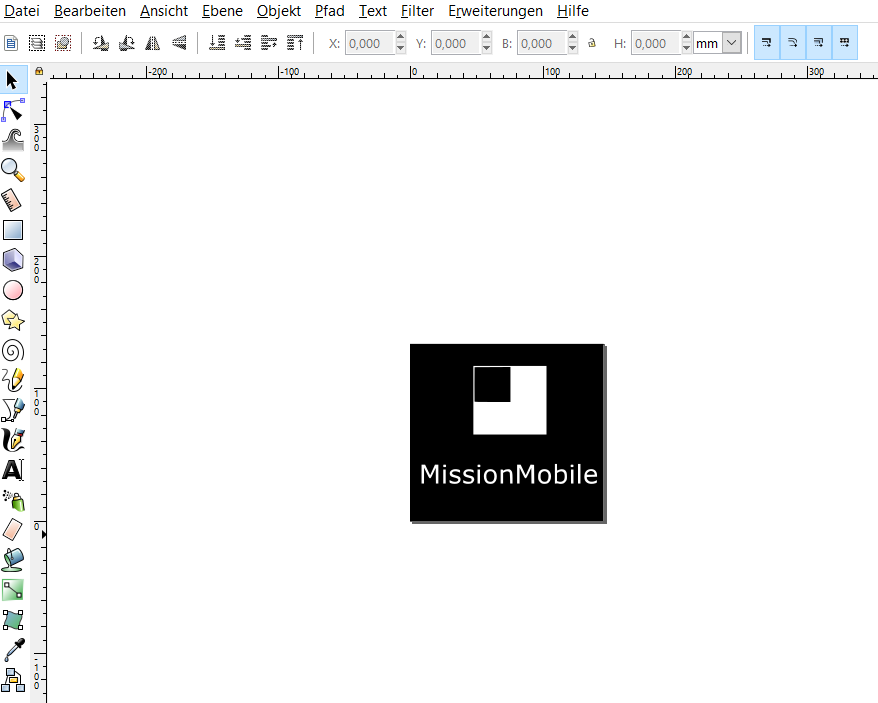The height and width of the screenshot is (703, 878).
Task: Select the Ellipse circle tool
Action: coord(12,291)
